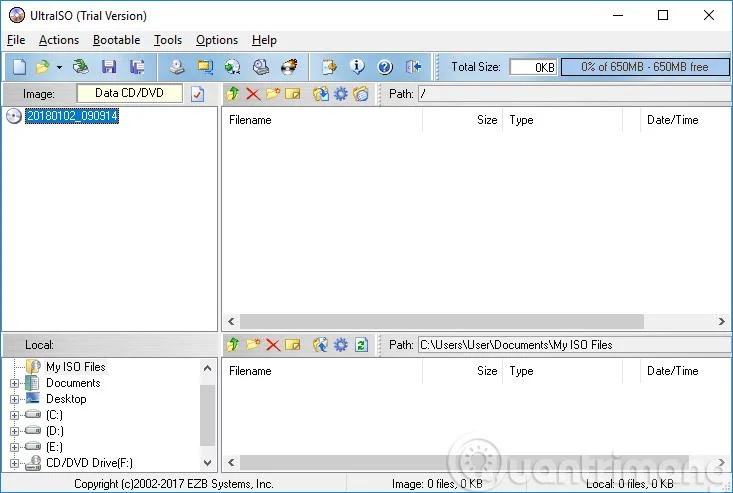Go up a folder in the Local pane toolbar
Image resolution: width=733 pixels, height=493 pixels.
tap(232, 345)
